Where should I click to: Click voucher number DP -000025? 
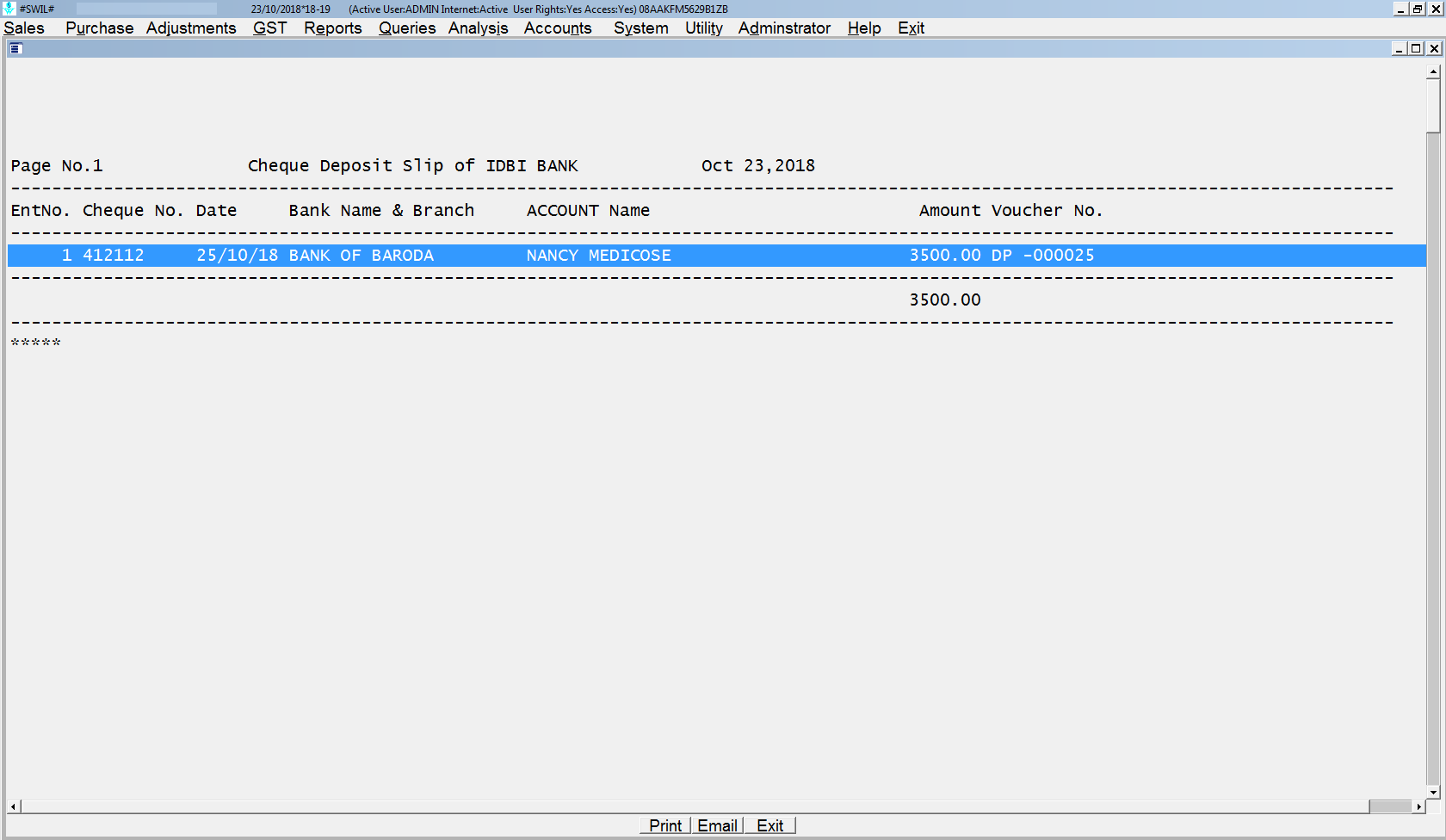click(1043, 256)
